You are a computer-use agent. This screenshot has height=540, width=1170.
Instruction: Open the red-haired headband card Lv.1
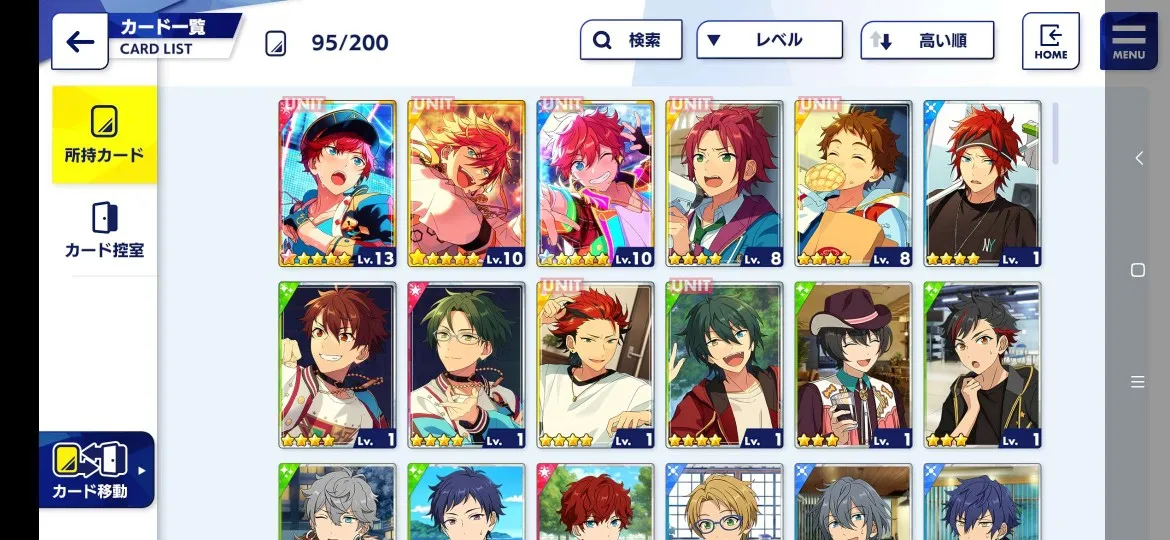[x=982, y=183]
